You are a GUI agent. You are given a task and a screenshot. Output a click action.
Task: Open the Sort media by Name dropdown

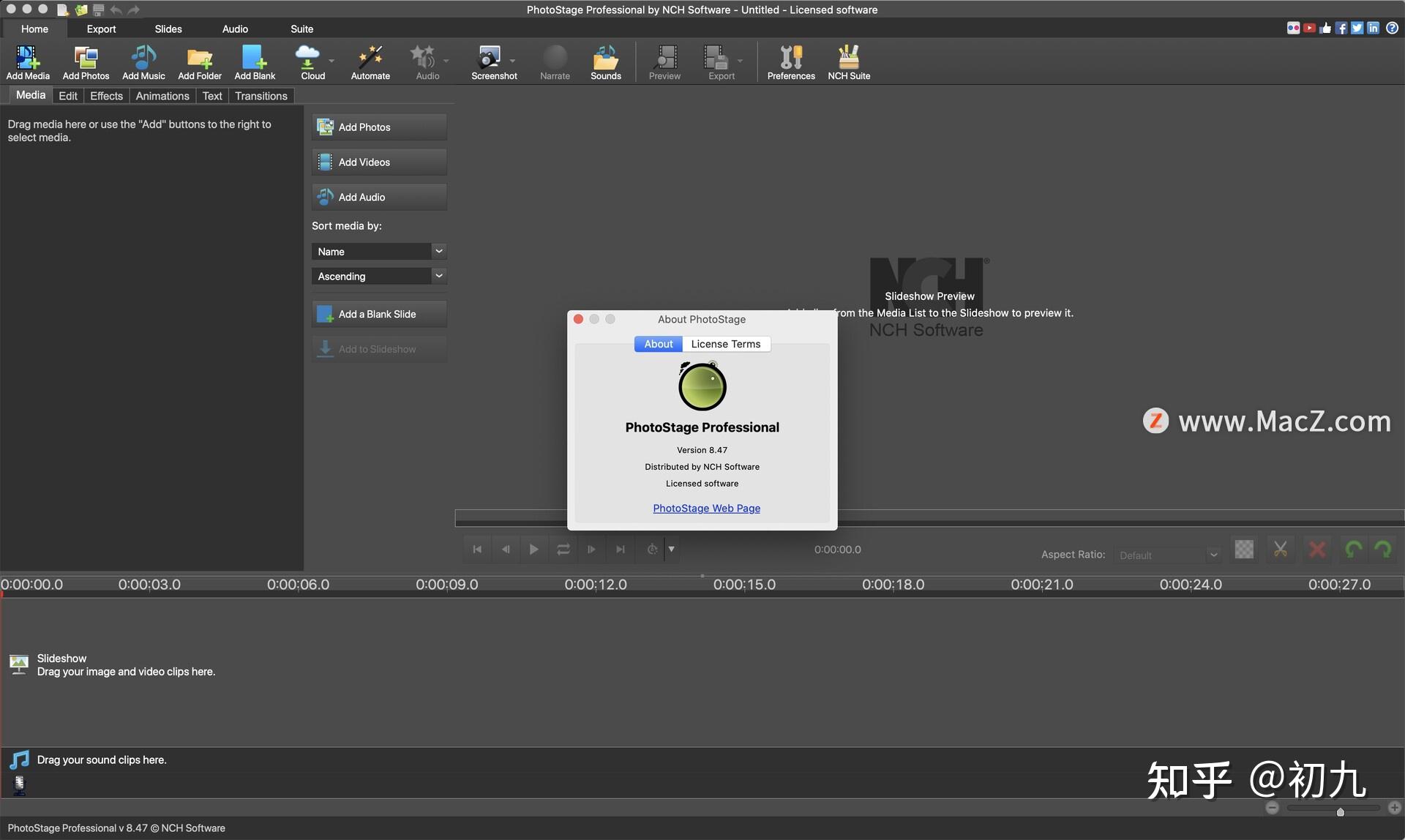379,251
